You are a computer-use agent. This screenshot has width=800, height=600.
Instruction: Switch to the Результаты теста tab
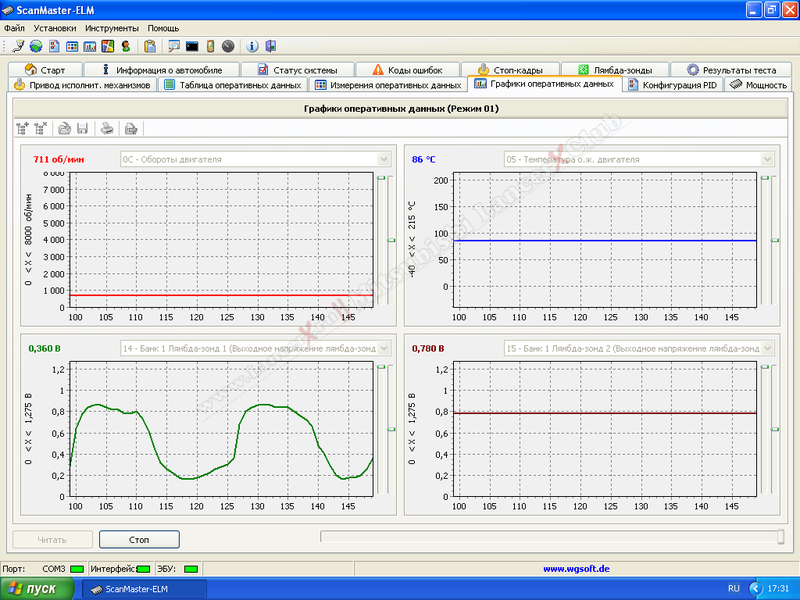pos(731,69)
